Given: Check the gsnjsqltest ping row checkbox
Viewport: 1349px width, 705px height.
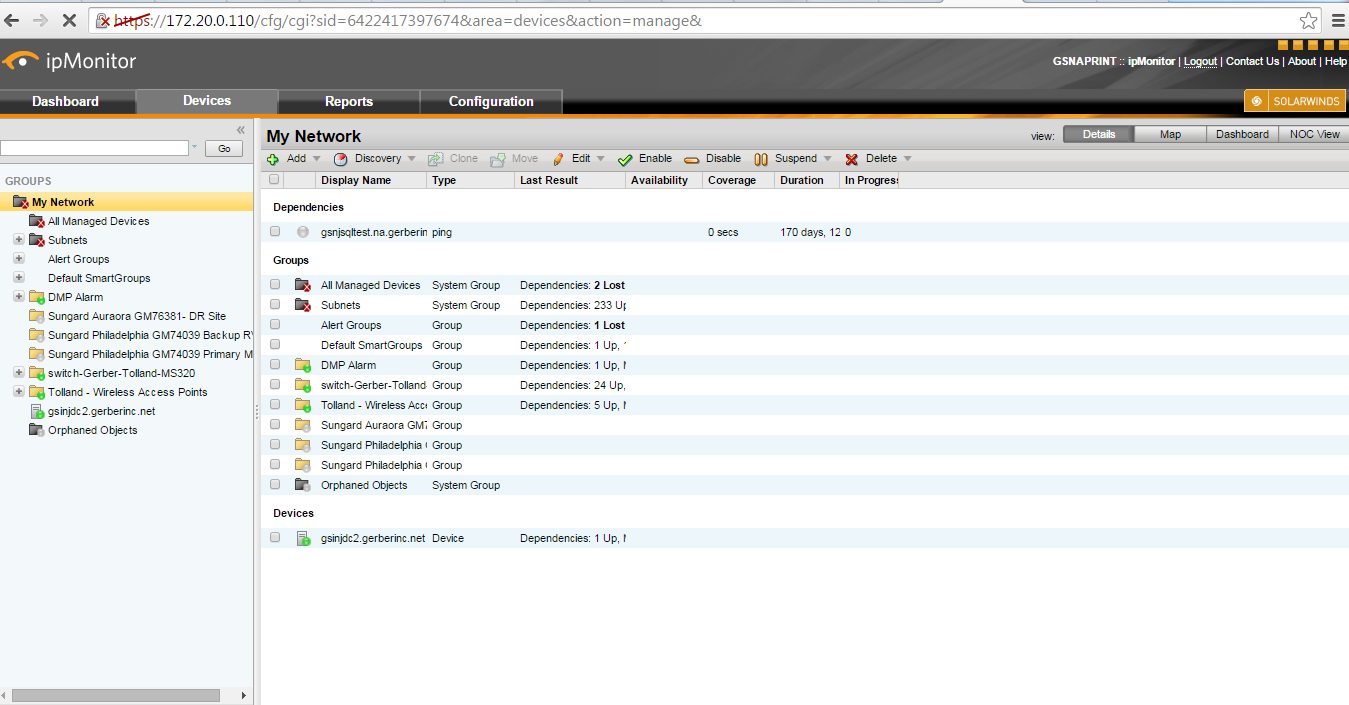Looking at the screenshot, I should [x=275, y=232].
